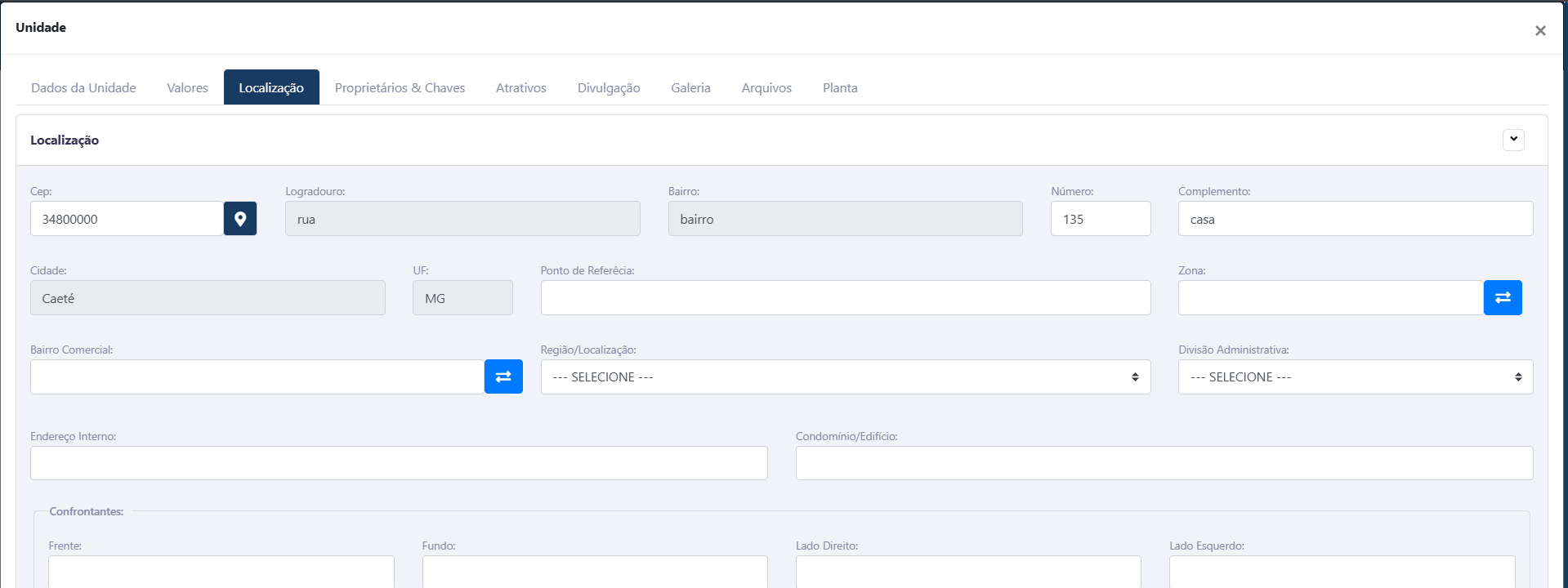Screen dimensions: 1568x588
Task: Switch to the Galeria tab
Action: coord(690,88)
